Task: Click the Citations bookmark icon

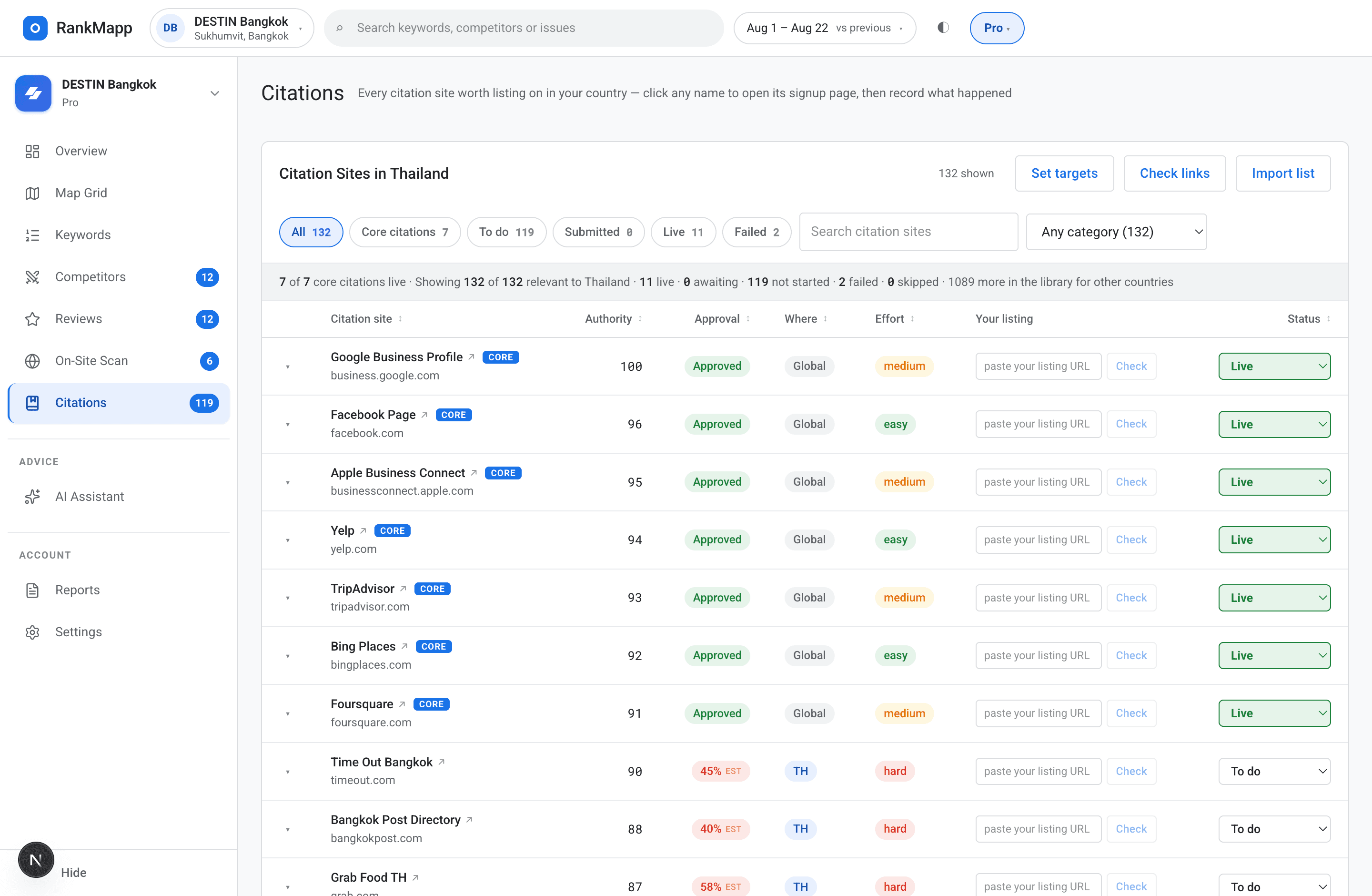Action: (32, 403)
